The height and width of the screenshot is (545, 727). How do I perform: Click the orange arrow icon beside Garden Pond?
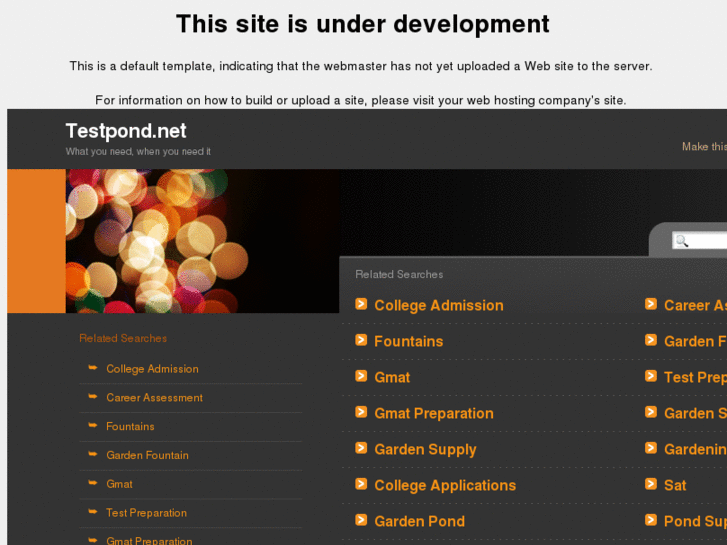(361, 520)
